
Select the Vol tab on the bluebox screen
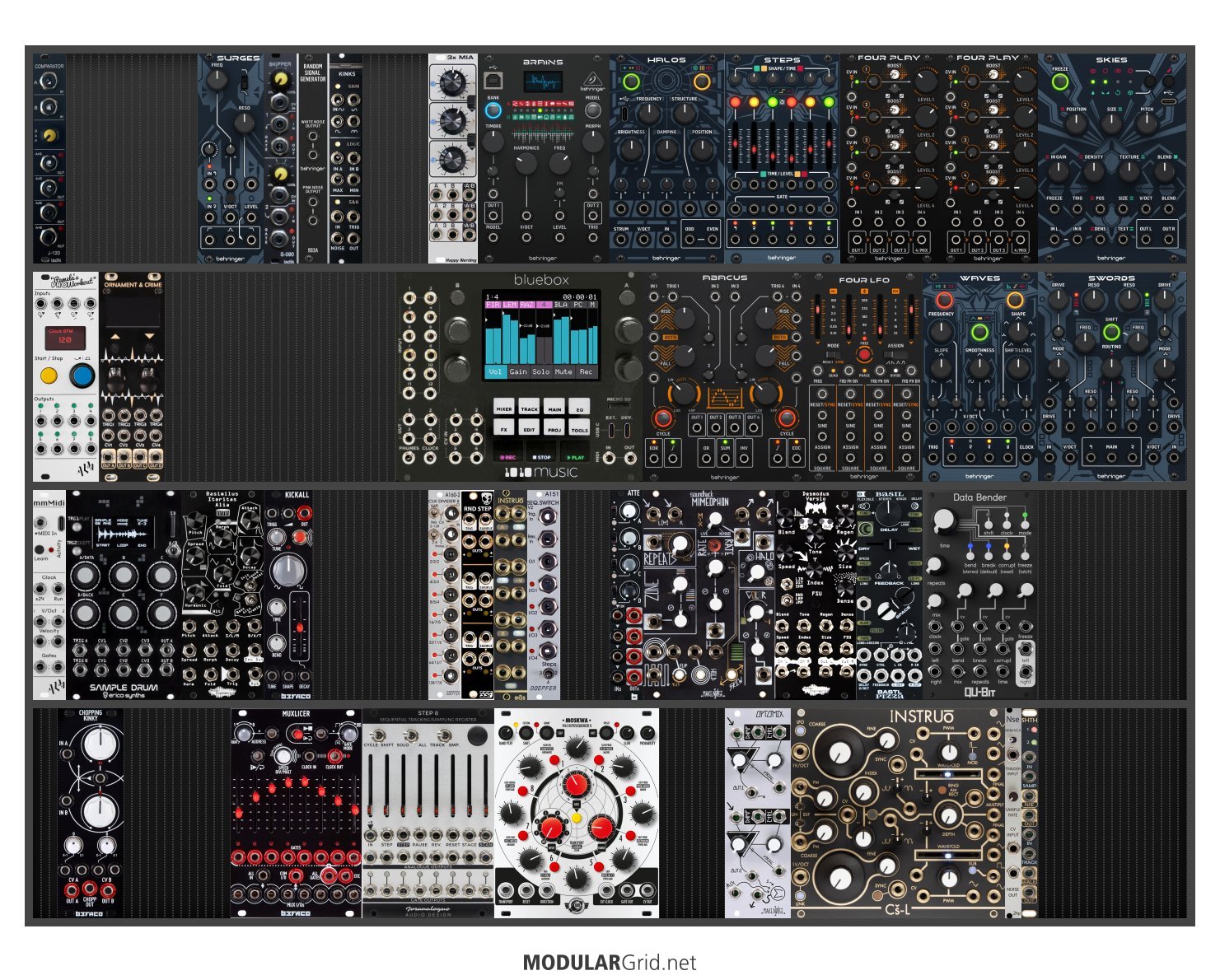pyautogui.click(x=495, y=371)
